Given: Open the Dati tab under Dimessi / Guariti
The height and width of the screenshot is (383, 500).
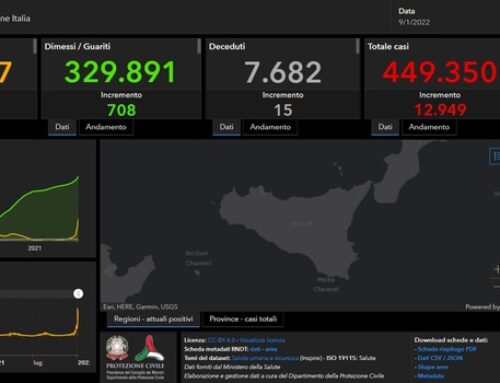Looking at the screenshot, I should tap(62, 127).
